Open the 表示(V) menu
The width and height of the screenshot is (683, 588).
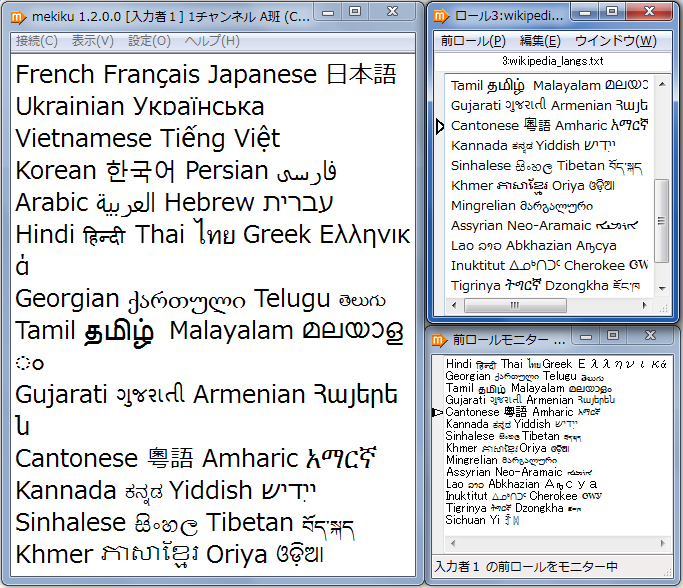point(92,41)
